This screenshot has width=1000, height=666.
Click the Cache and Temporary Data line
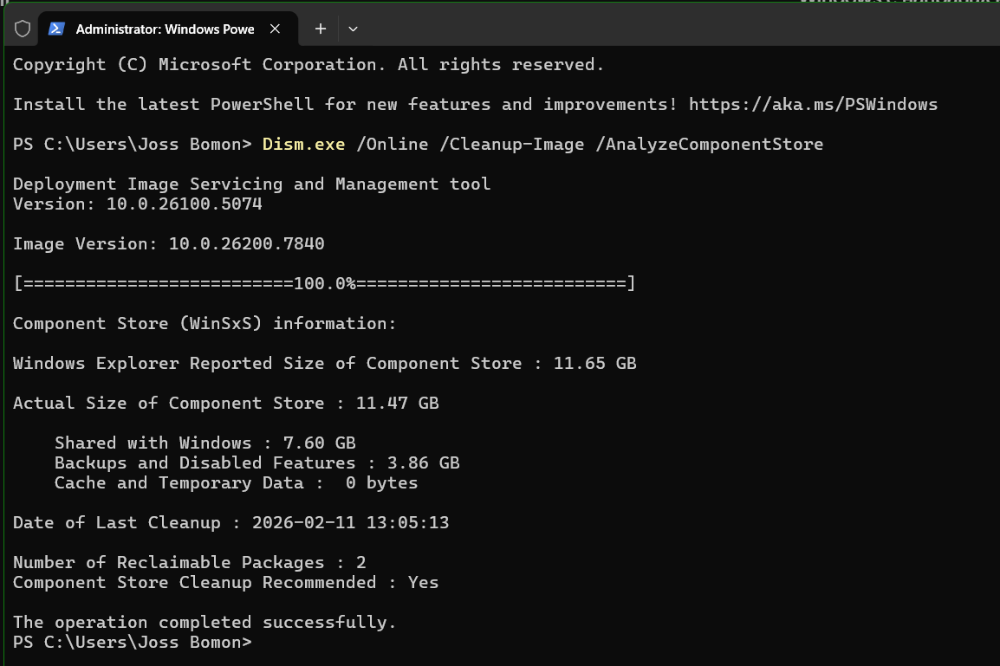coord(236,483)
